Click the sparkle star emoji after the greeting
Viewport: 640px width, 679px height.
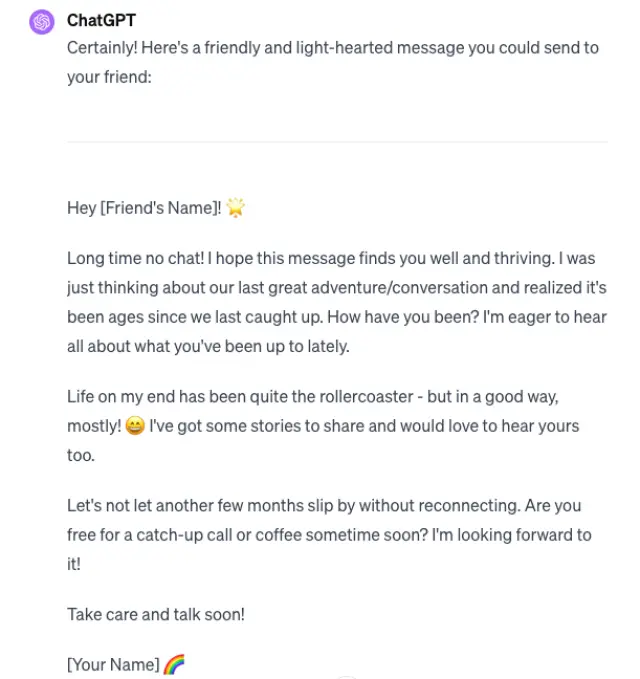coord(236,208)
